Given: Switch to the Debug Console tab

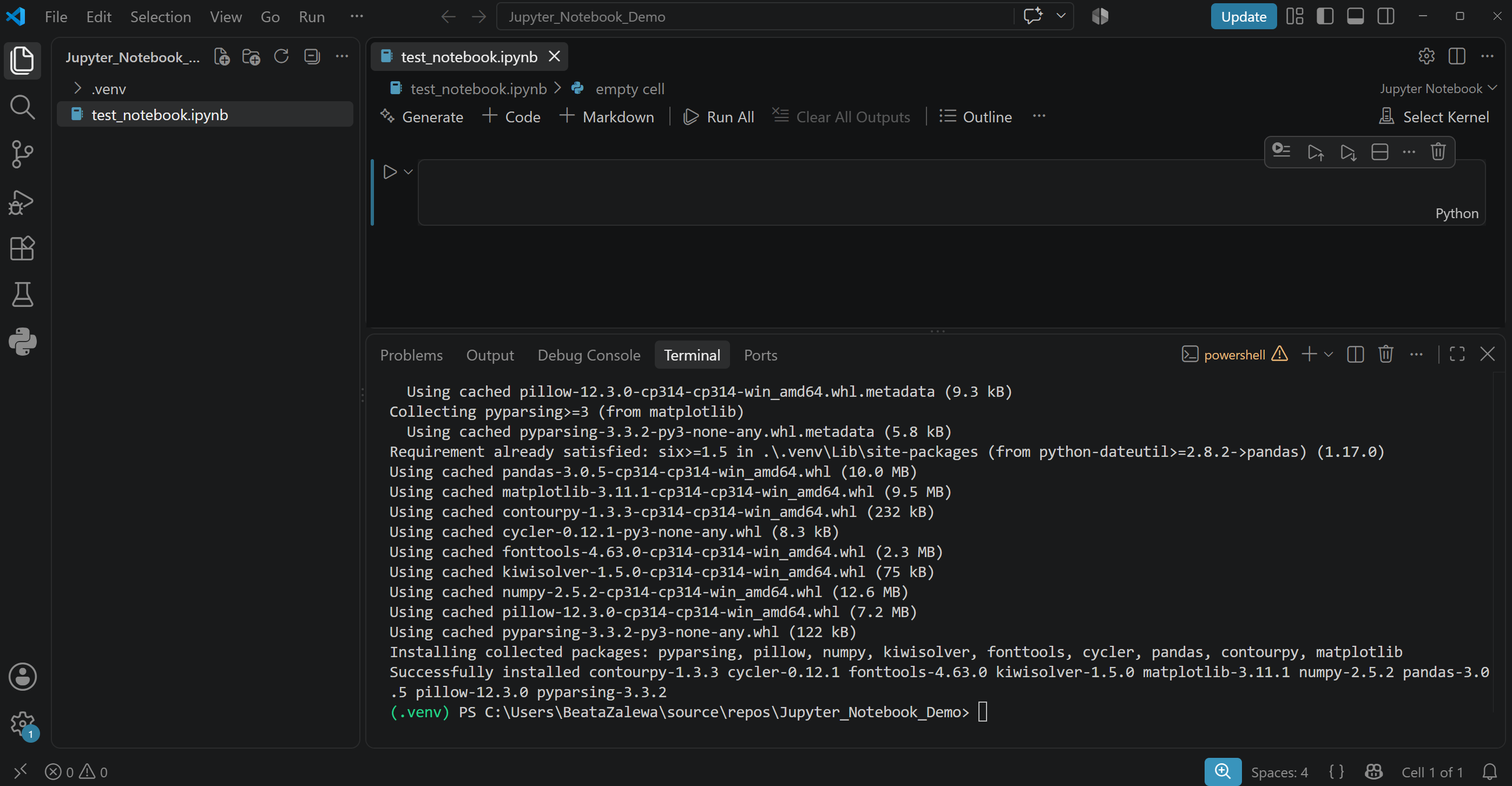Looking at the screenshot, I should tap(589, 355).
